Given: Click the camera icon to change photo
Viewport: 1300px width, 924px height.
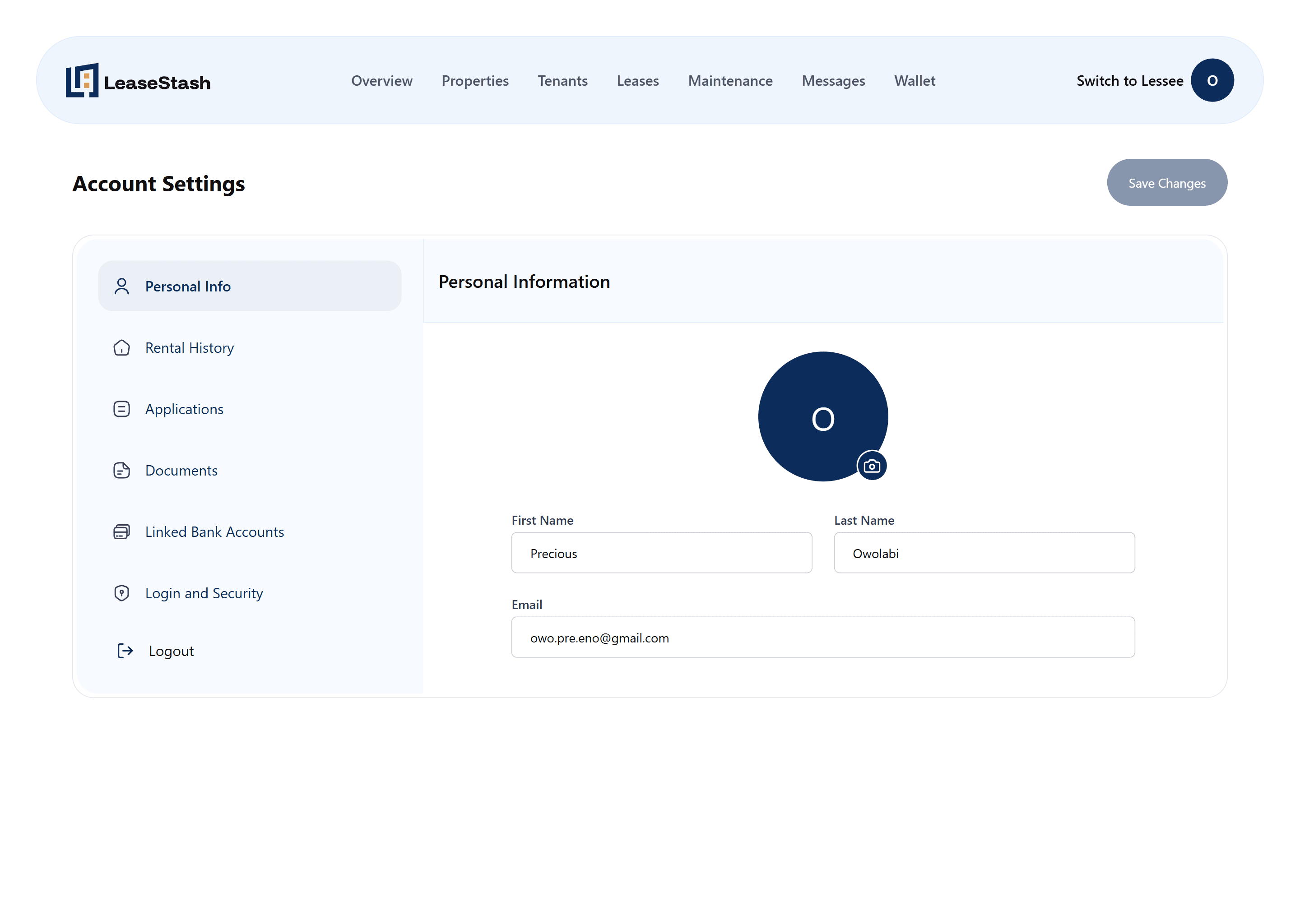Looking at the screenshot, I should [x=872, y=466].
